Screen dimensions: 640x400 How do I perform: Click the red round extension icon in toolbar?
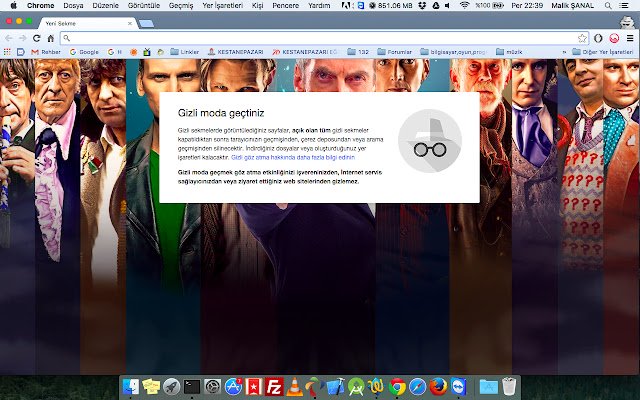pos(614,38)
